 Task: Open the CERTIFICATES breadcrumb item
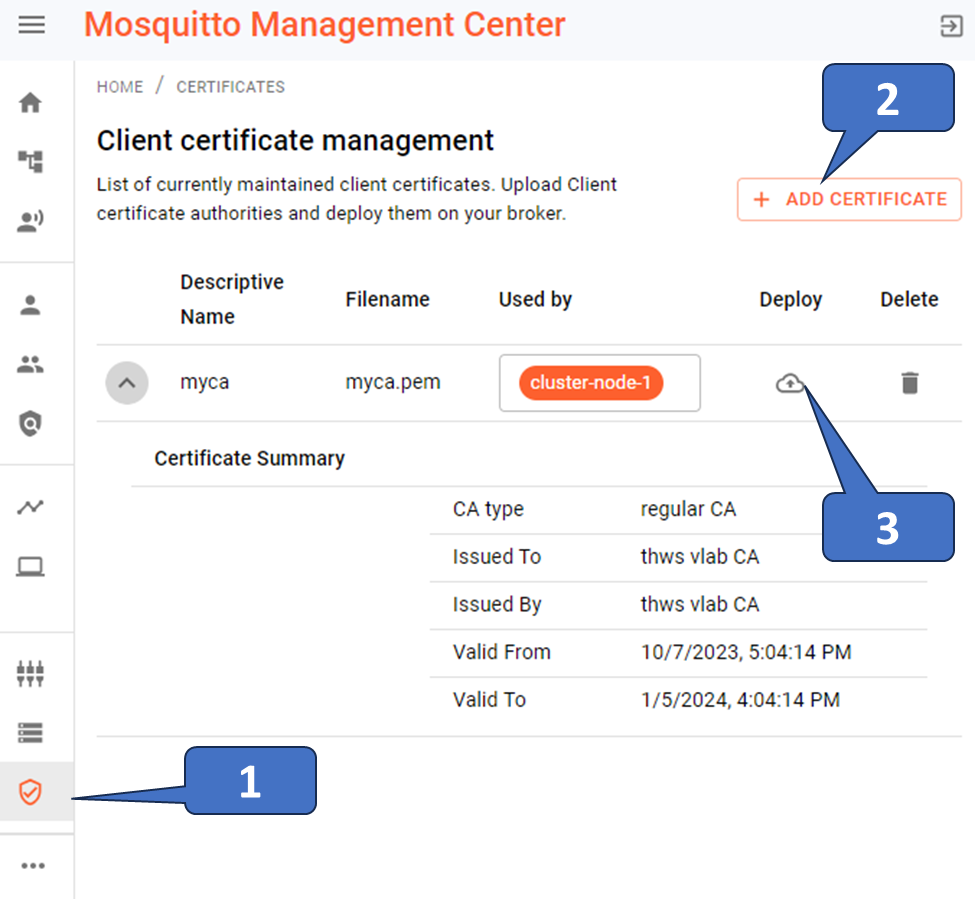230,87
